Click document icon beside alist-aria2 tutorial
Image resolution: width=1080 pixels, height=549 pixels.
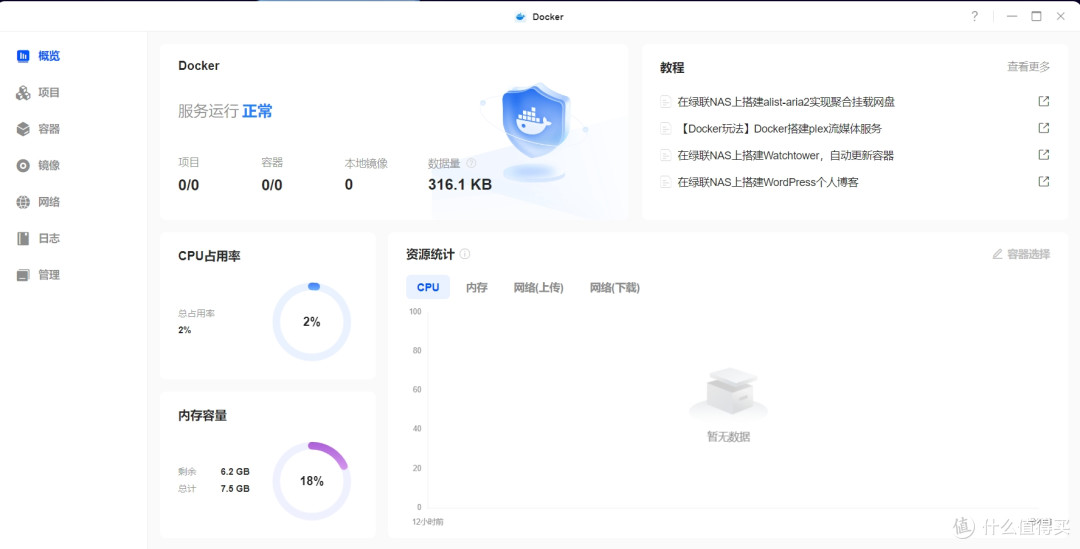point(665,102)
